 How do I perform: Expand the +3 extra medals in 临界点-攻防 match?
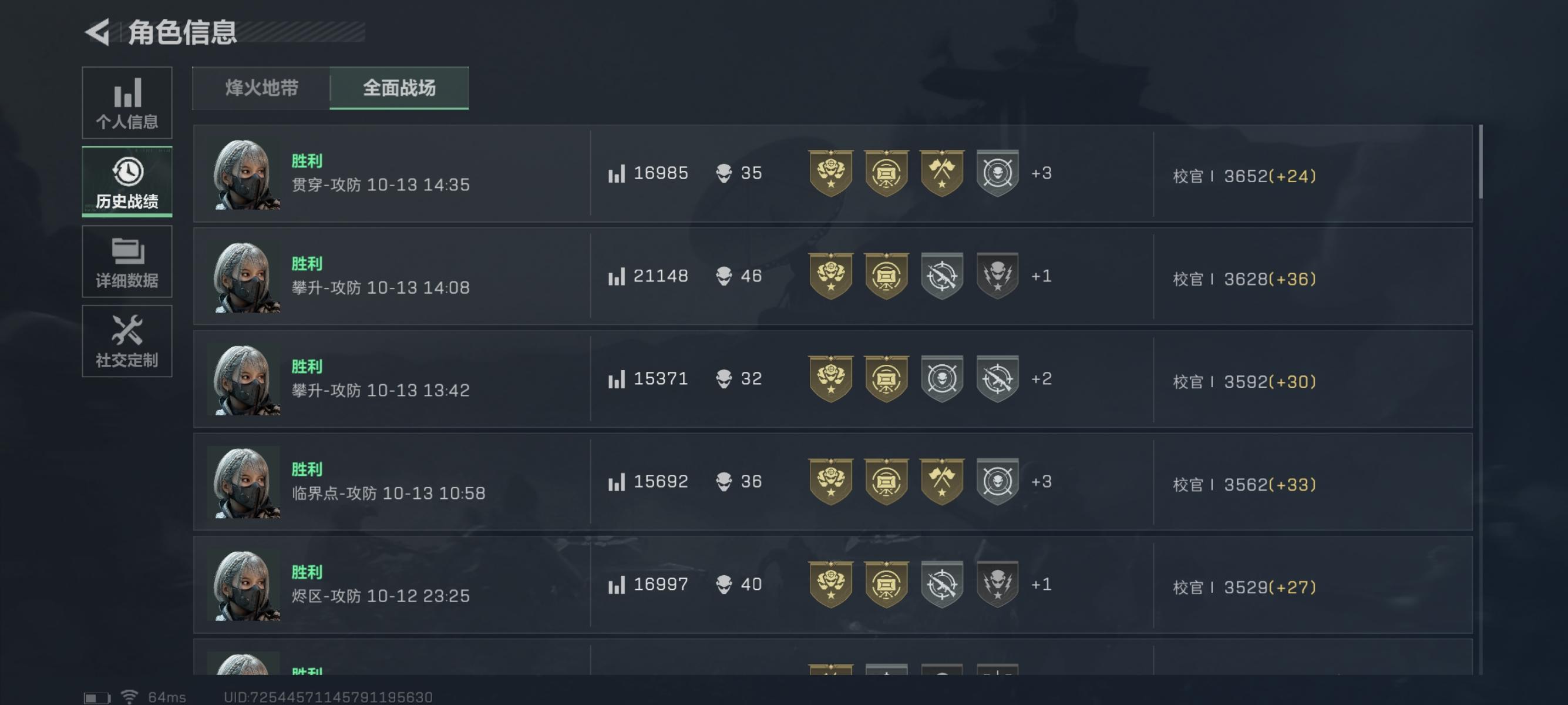(x=1041, y=482)
